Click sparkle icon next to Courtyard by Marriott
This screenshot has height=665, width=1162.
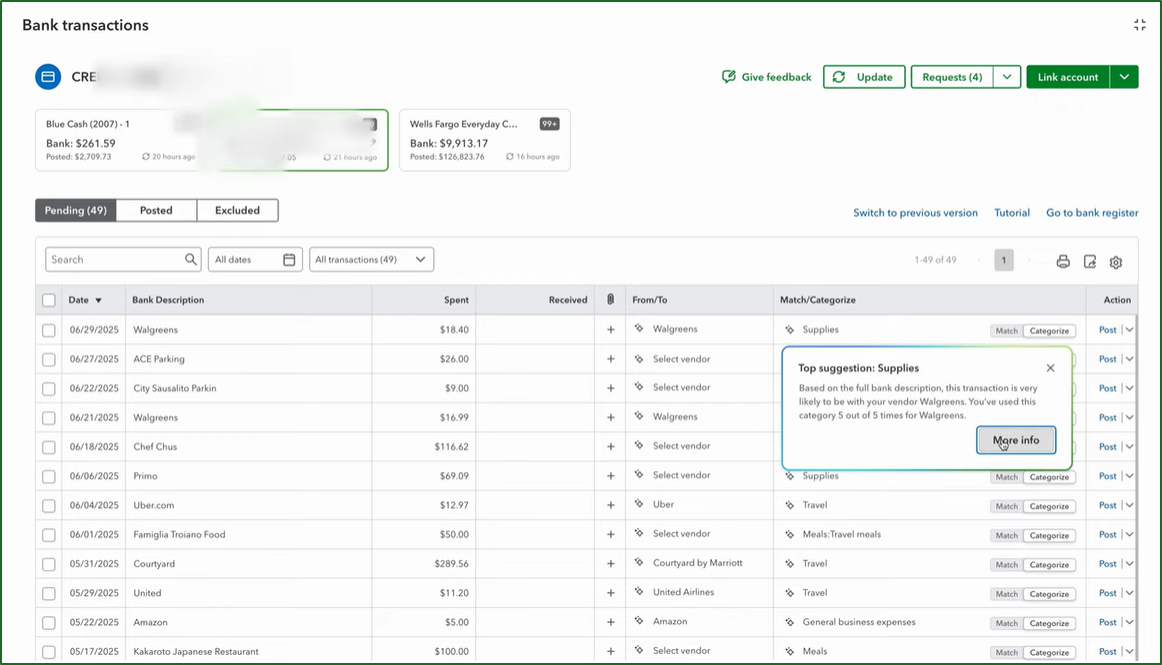pyautogui.click(x=639, y=563)
